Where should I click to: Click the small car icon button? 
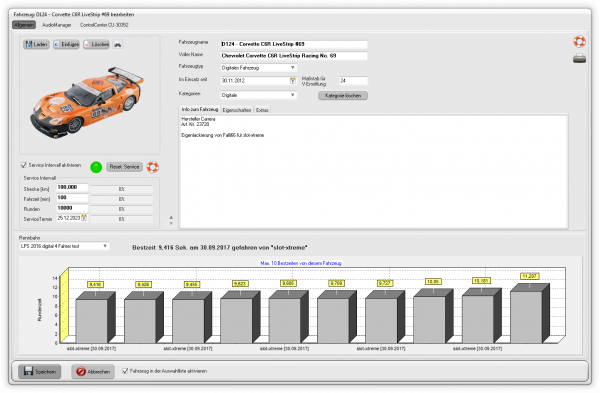pos(118,44)
